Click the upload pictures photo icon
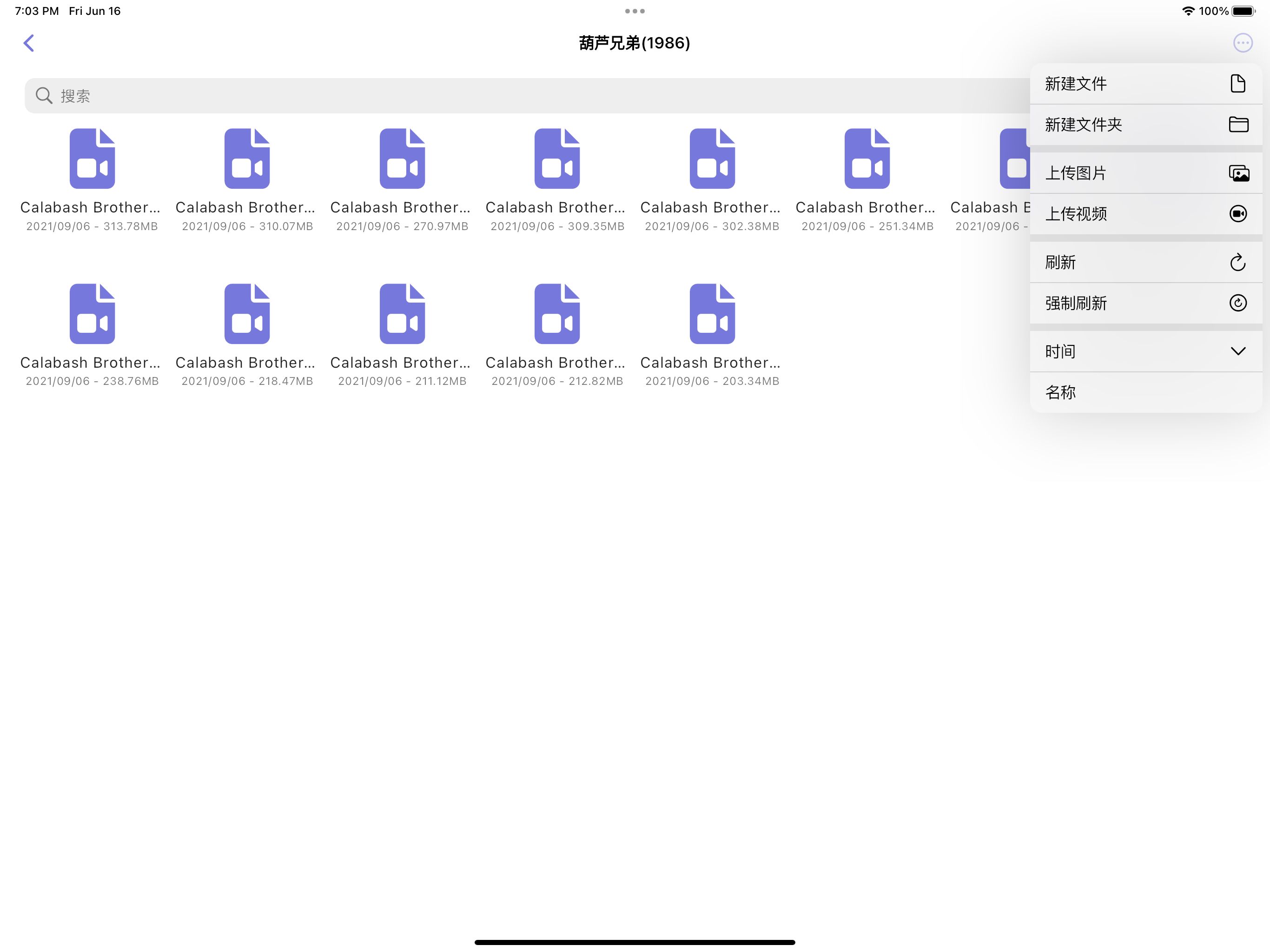This screenshot has width=1270, height=952. pos(1238,173)
